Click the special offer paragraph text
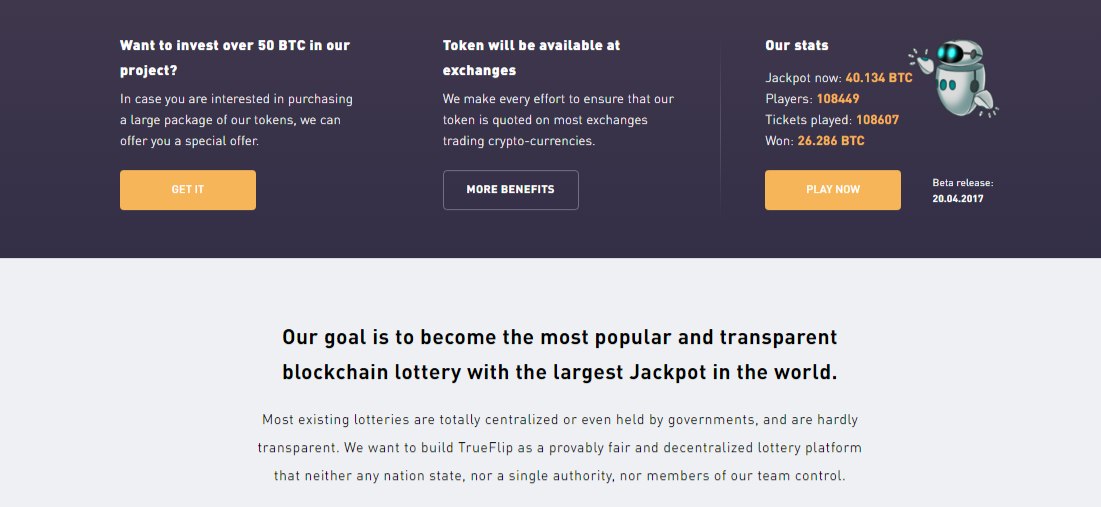The image size is (1101, 507). [237, 120]
